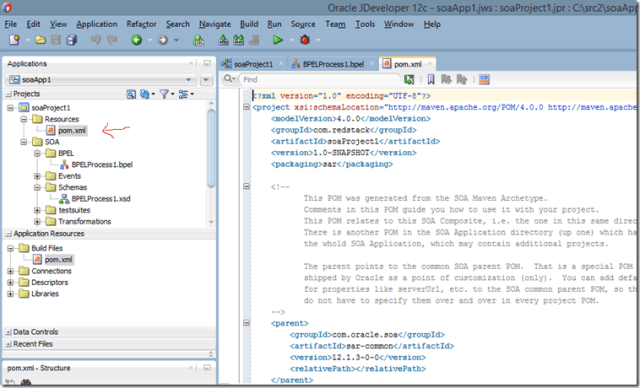This screenshot has height=388, width=640.
Task: Expand the testsuites folder
Action: (37, 211)
